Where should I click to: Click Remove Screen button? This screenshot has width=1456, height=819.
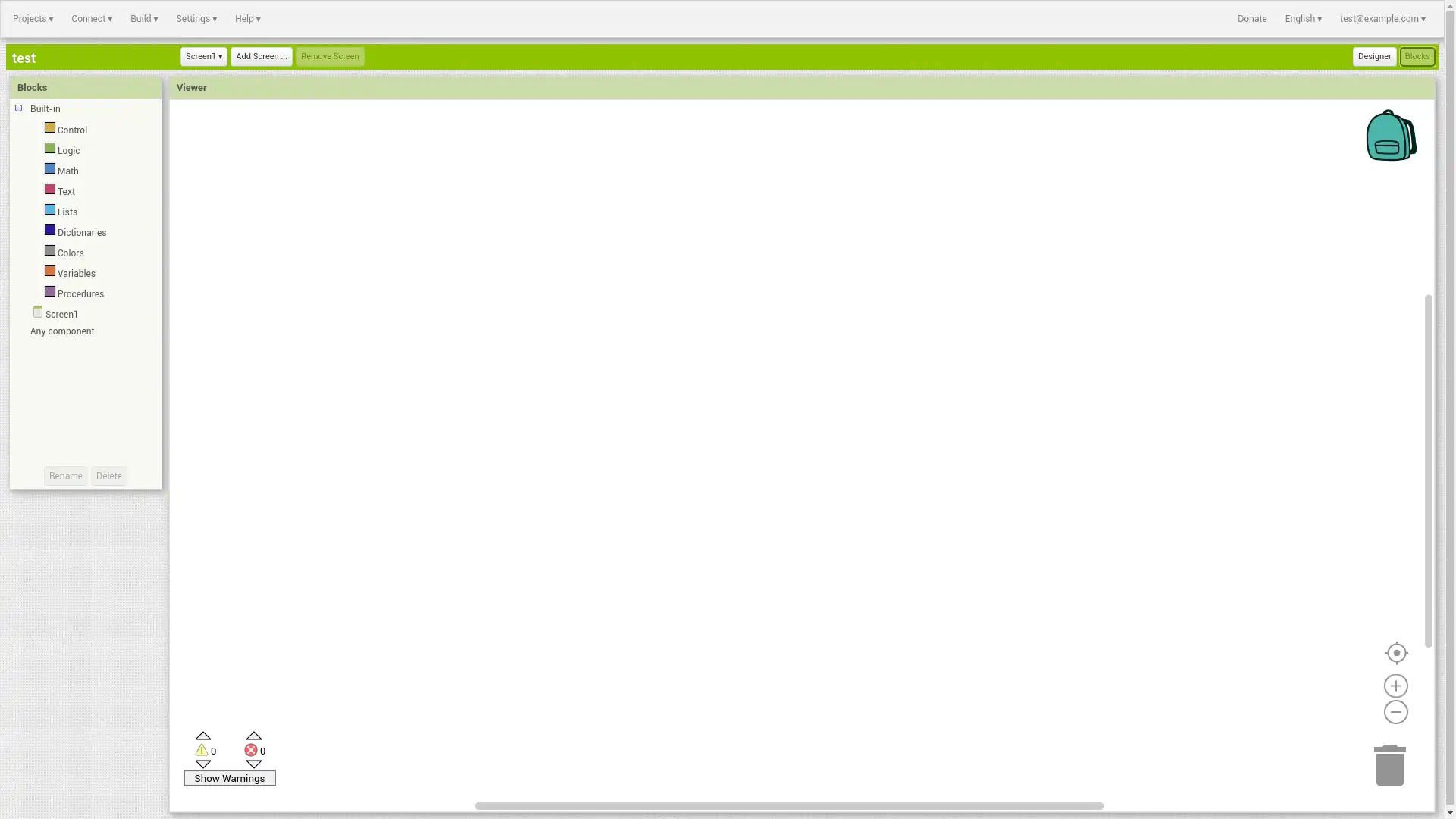coord(329,56)
